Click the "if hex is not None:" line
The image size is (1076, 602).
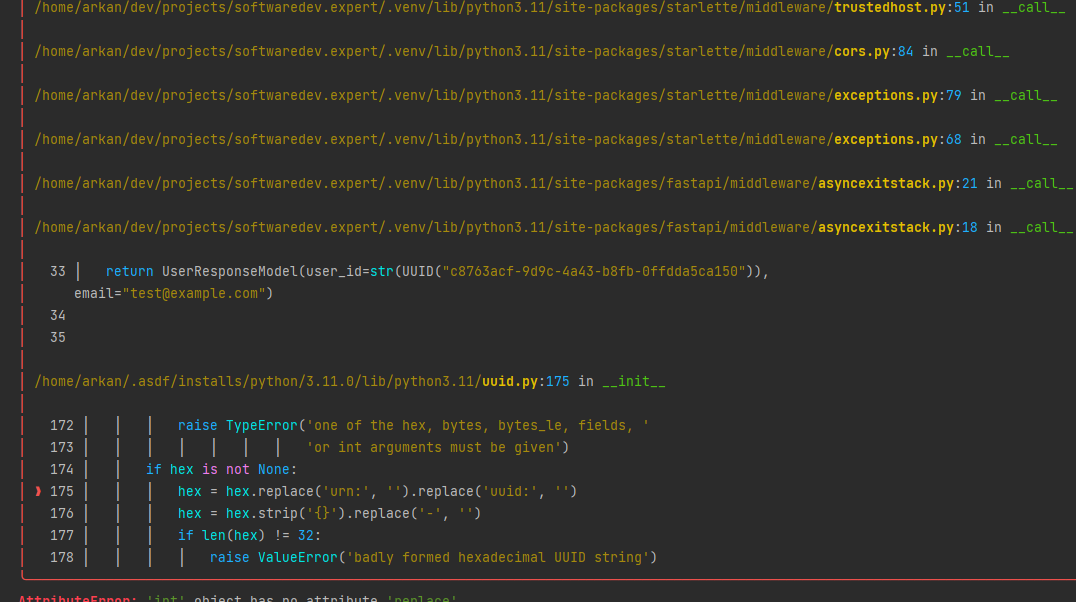221,470
